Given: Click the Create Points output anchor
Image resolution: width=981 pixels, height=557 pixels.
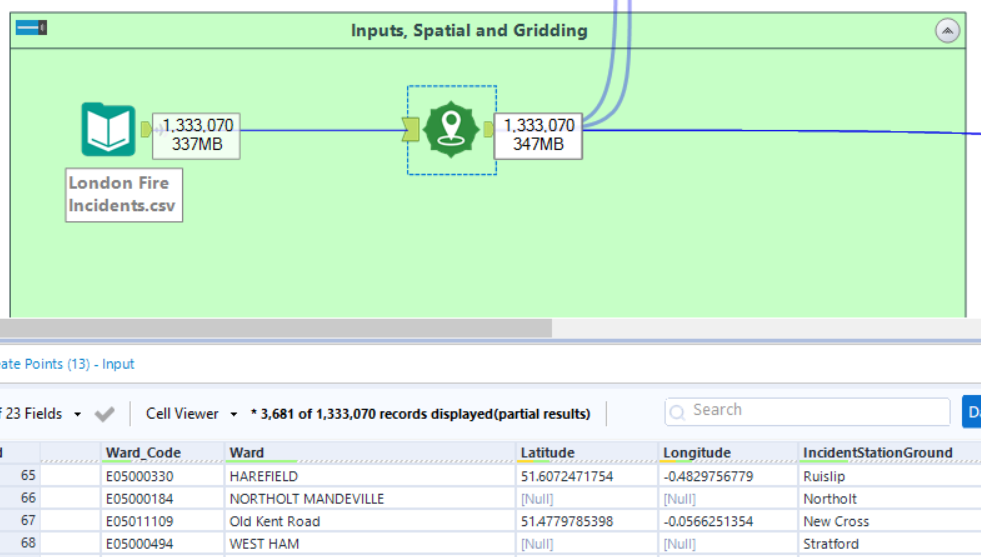Looking at the screenshot, I should (x=488, y=129).
